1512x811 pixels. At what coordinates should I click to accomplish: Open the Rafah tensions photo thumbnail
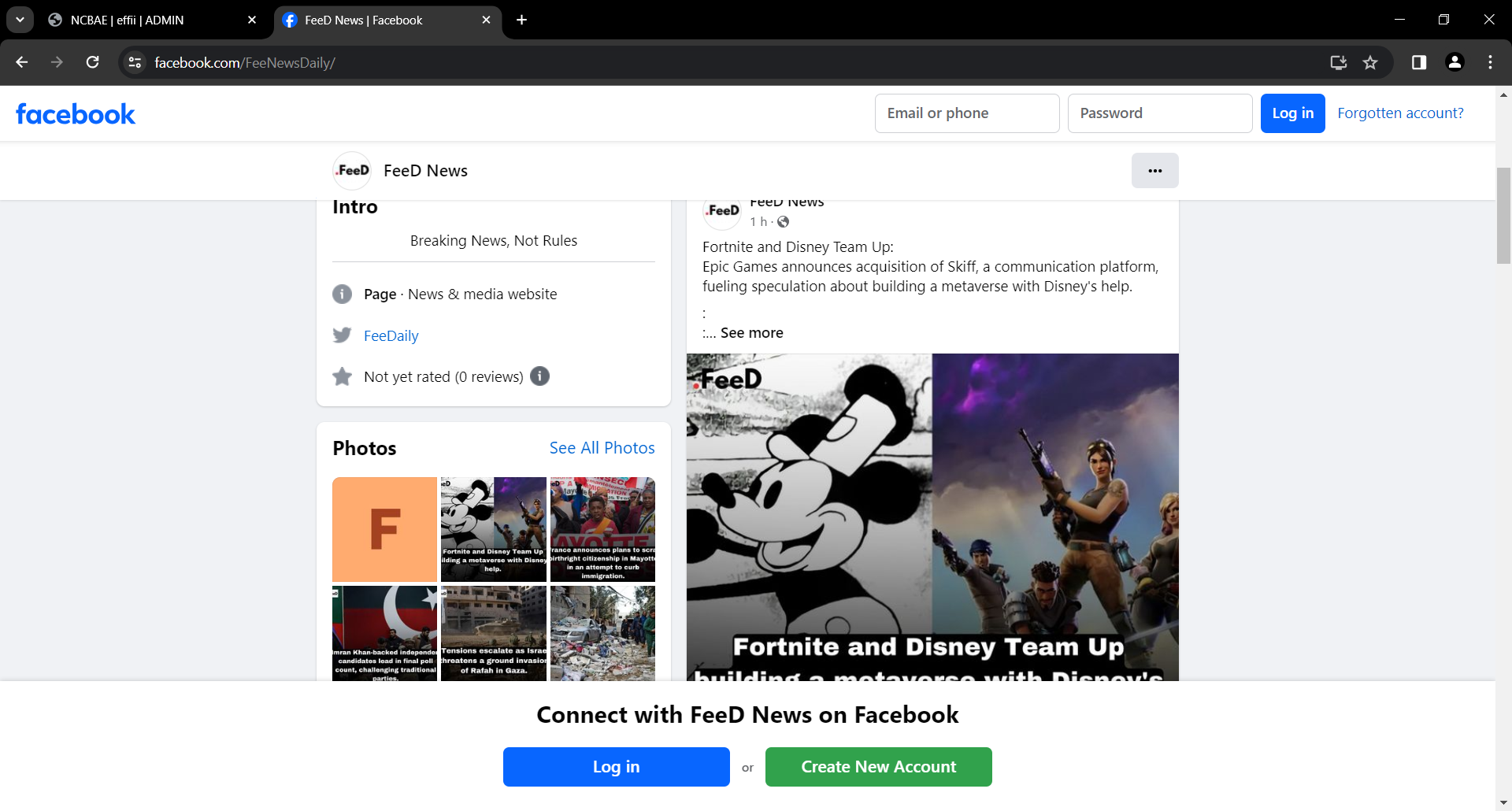494,633
